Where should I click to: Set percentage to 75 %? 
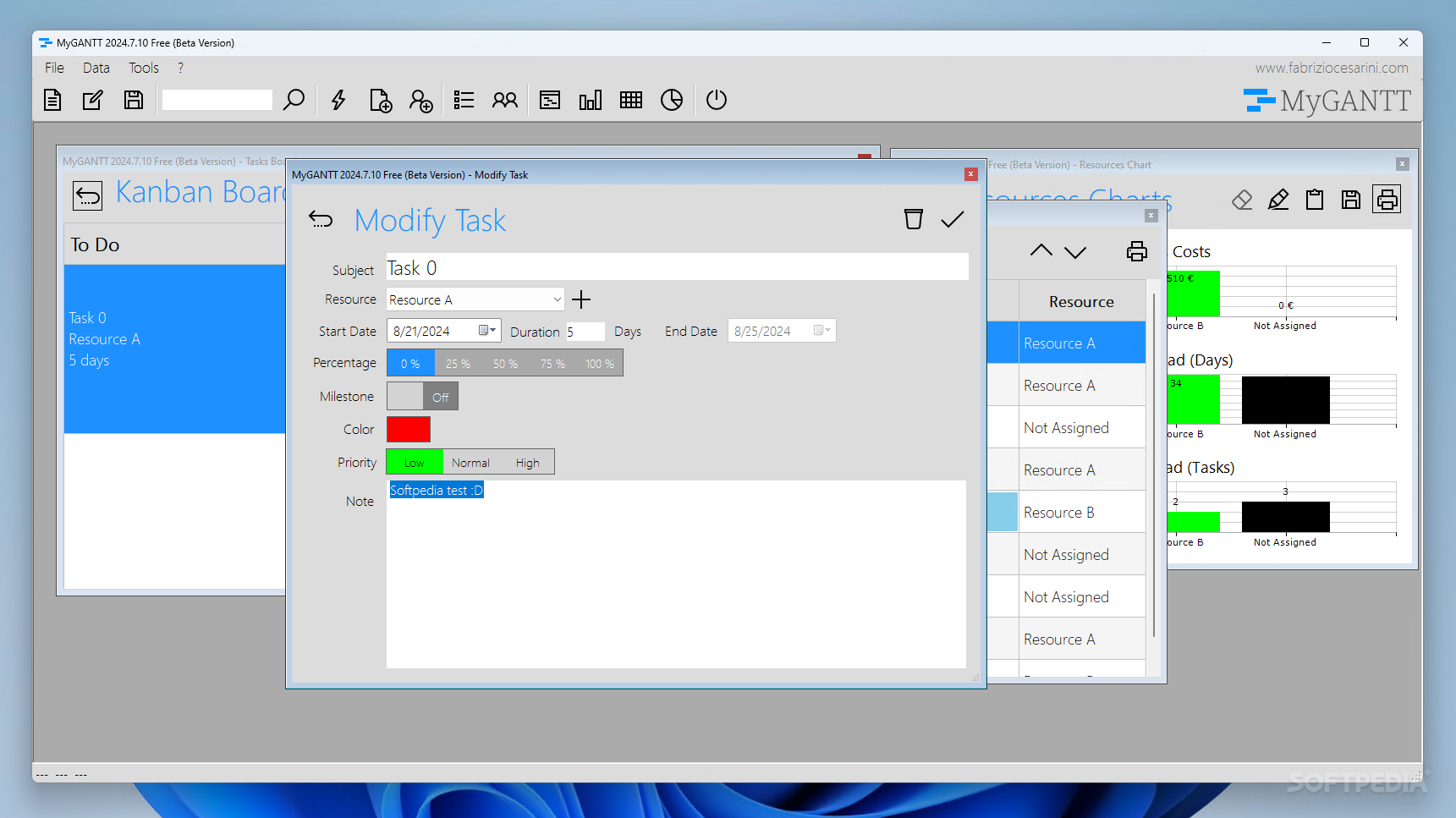(552, 363)
